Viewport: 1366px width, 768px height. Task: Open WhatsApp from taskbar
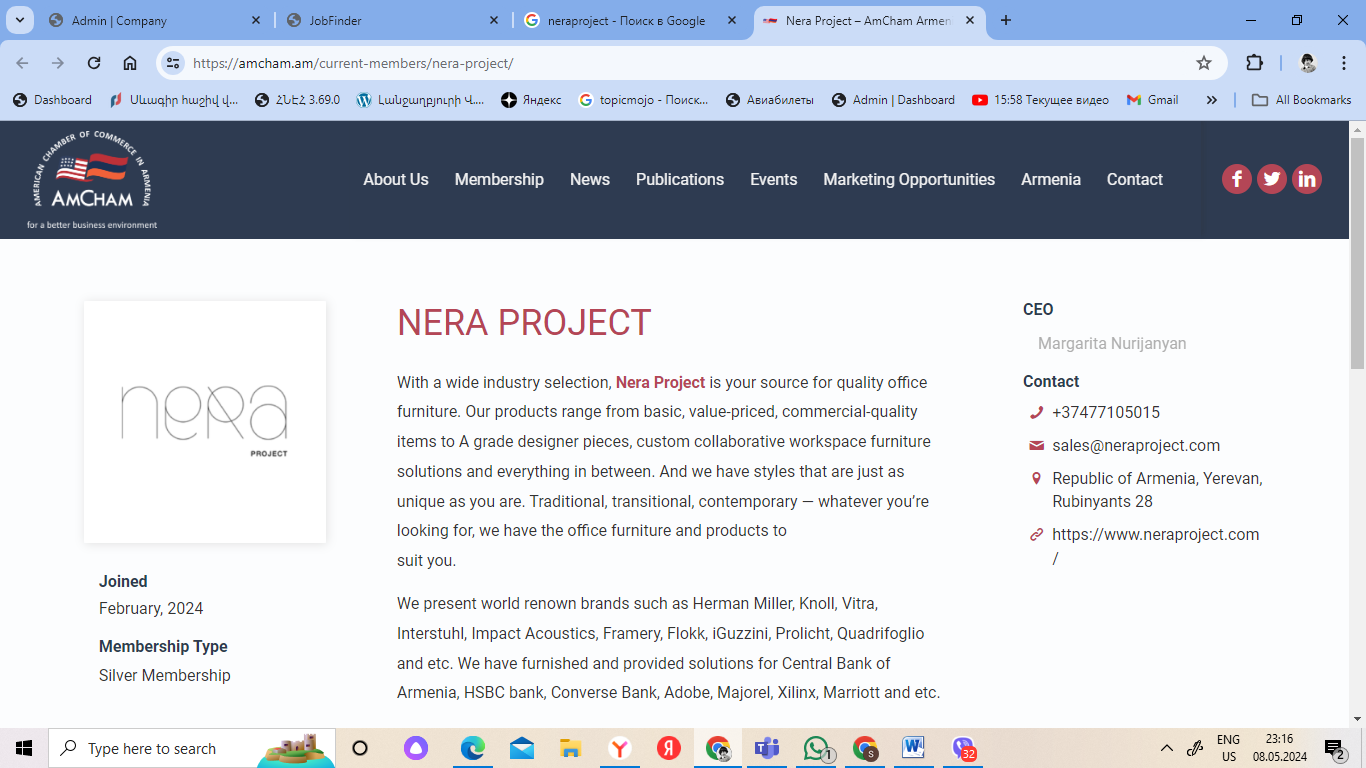point(817,748)
